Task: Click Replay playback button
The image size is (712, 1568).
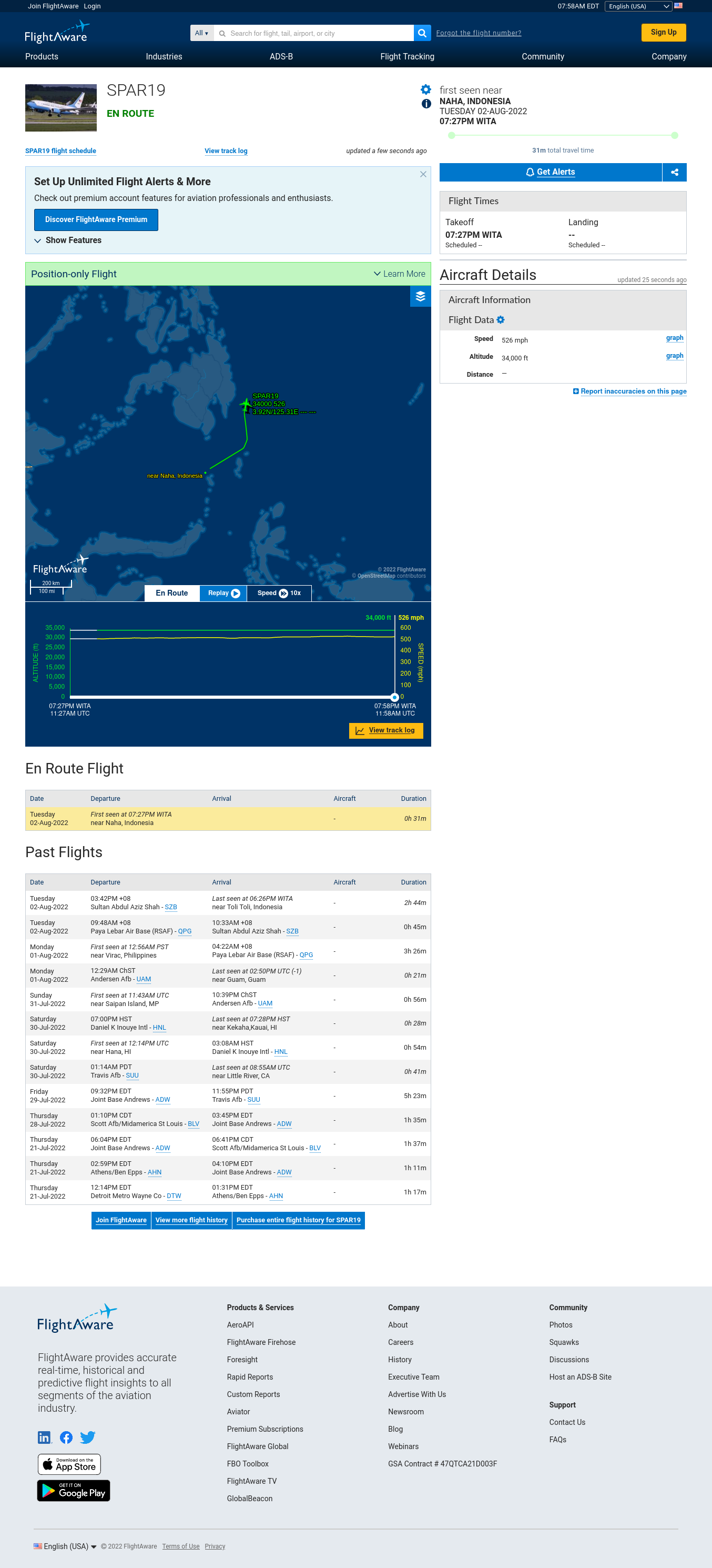Action: pyautogui.click(x=223, y=593)
